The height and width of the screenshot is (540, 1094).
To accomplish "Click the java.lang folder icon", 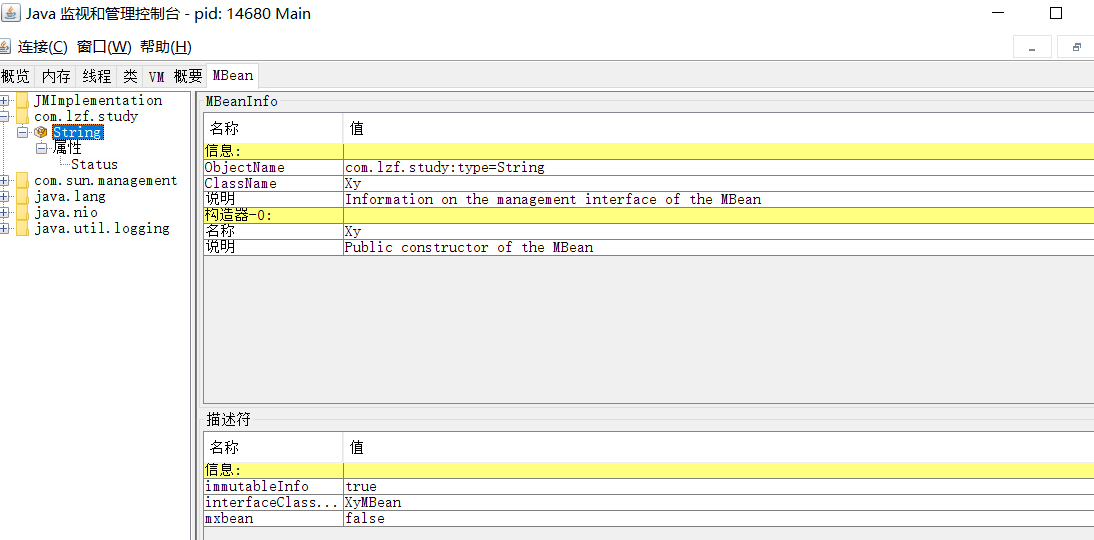I will tap(22, 197).
